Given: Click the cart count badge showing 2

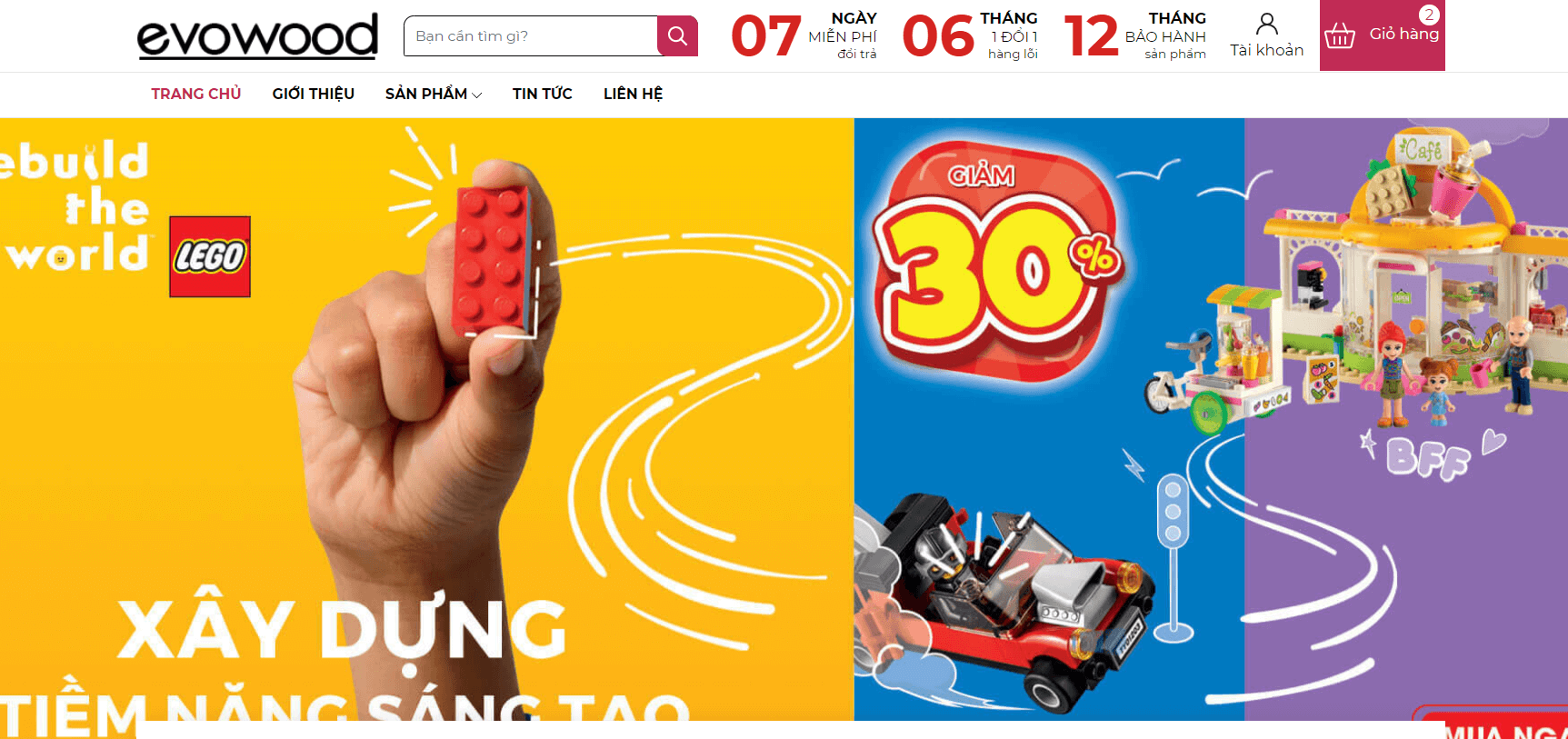Looking at the screenshot, I should point(1429,15).
